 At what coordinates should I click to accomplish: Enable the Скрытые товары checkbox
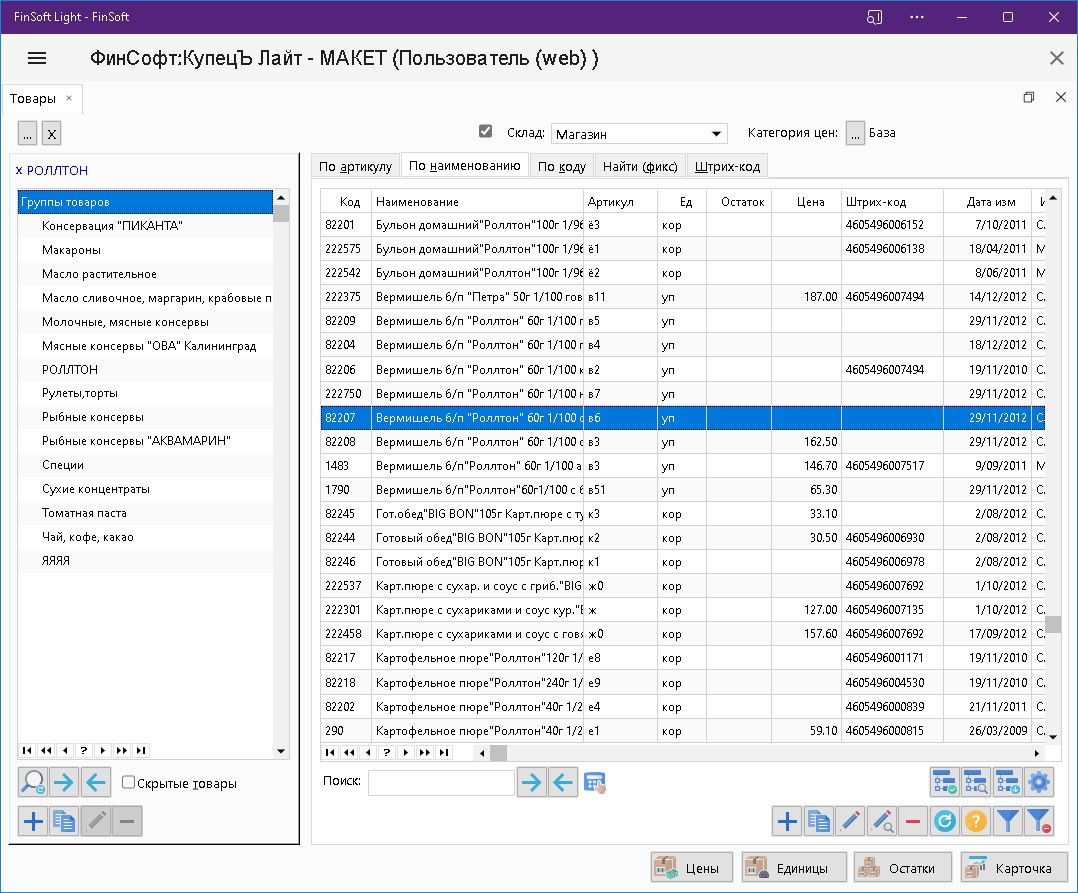128,783
